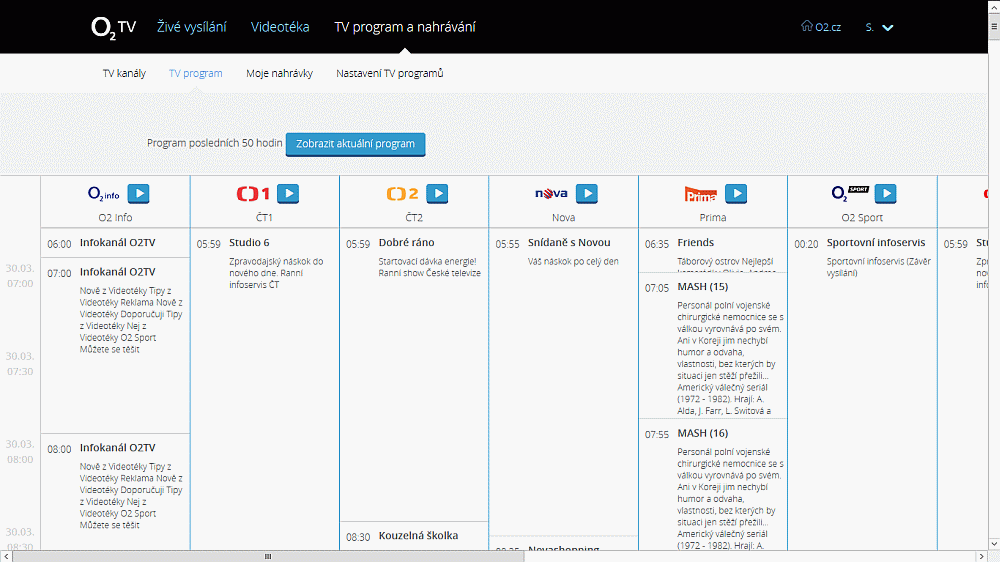
Task: Play the ČT1 channel live
Action: (x=288, y=193)
